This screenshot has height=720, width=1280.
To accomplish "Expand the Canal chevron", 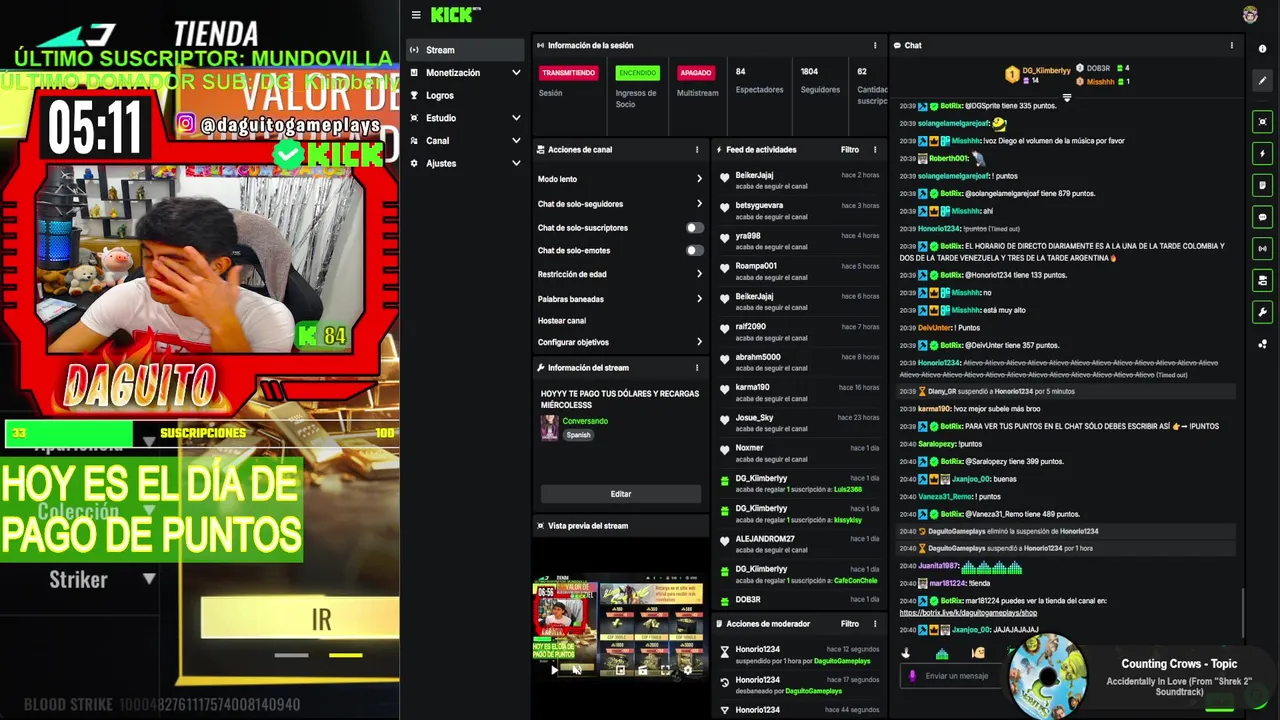I will [x=516, y=141].
